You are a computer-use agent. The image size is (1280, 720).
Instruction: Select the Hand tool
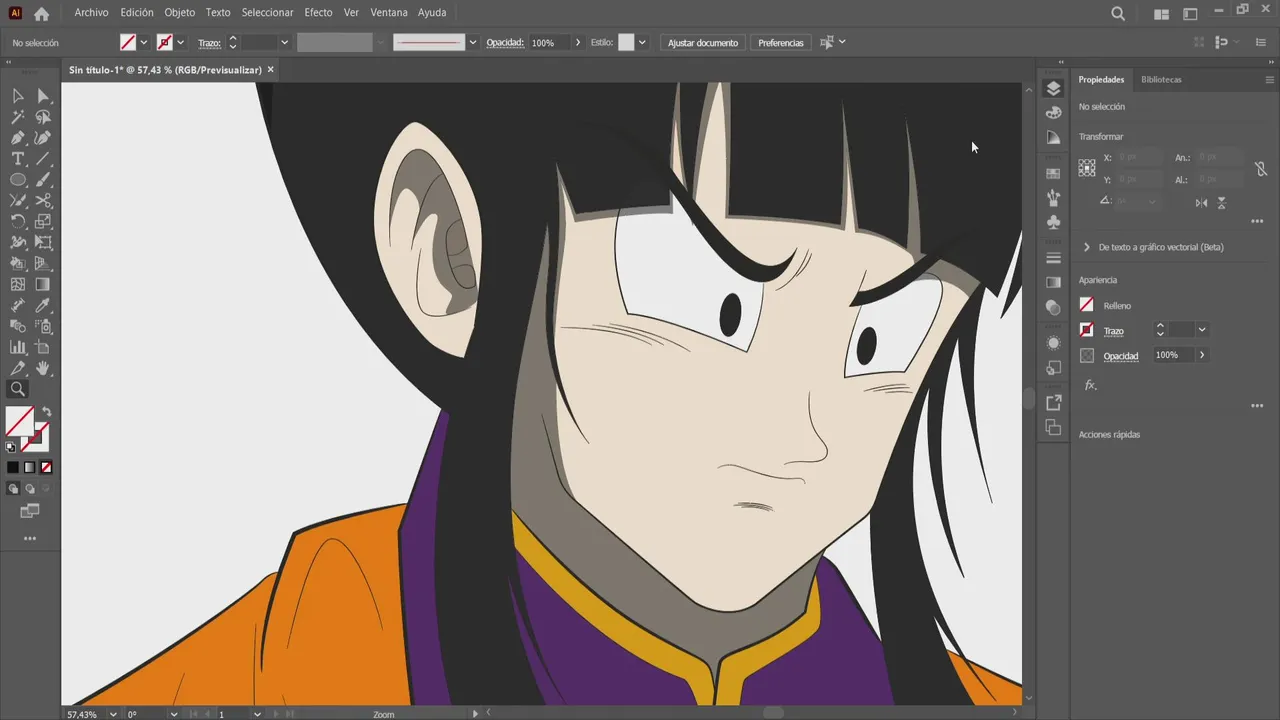43,369
